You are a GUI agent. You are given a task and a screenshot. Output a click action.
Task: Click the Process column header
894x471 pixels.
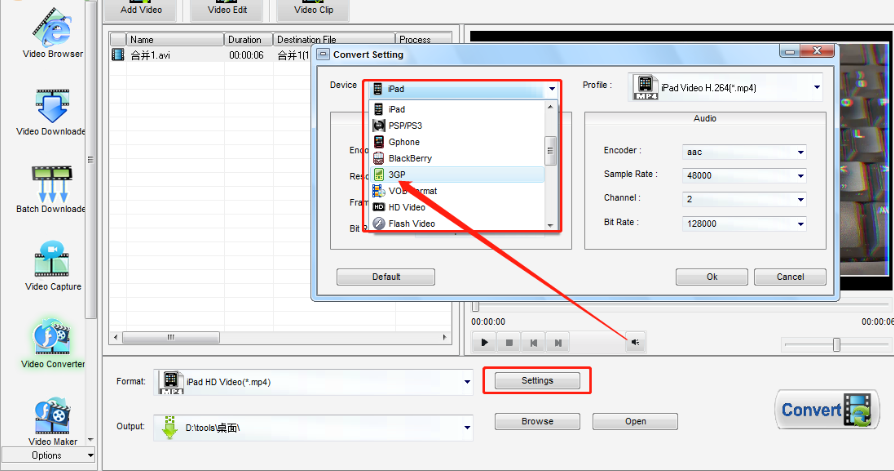[x=423, y=39]
